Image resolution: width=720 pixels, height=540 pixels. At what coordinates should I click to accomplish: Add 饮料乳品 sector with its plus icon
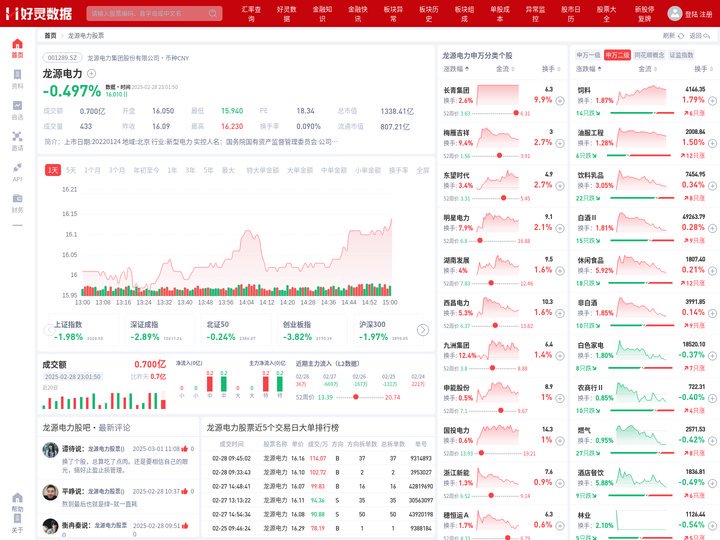click(712, 186)
